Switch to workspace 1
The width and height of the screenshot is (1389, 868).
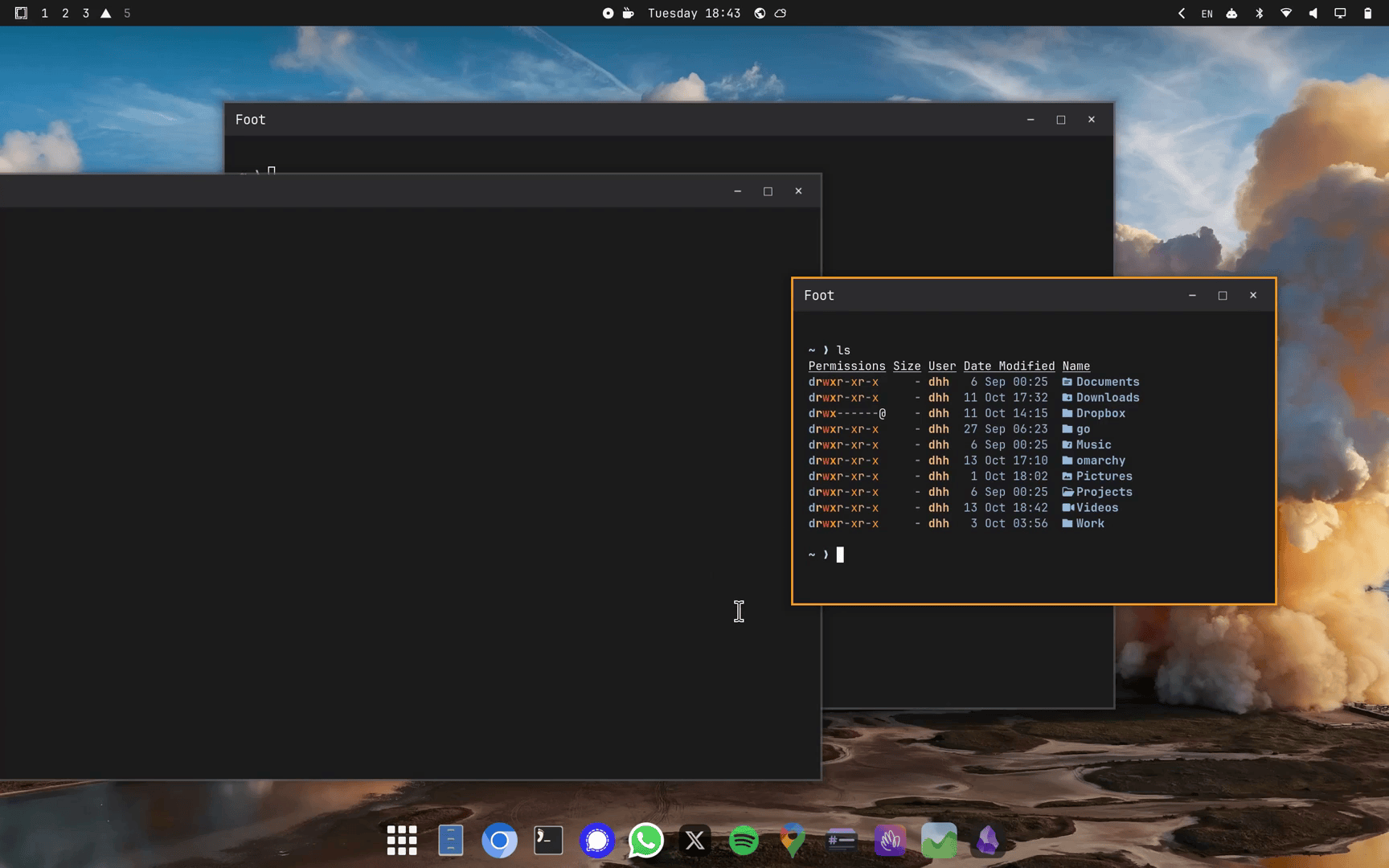[44, 13]
